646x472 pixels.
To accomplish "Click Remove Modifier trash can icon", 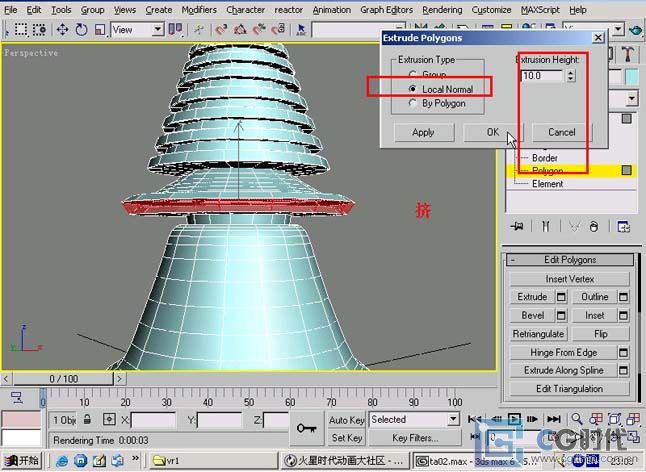I will click(594, 226).
